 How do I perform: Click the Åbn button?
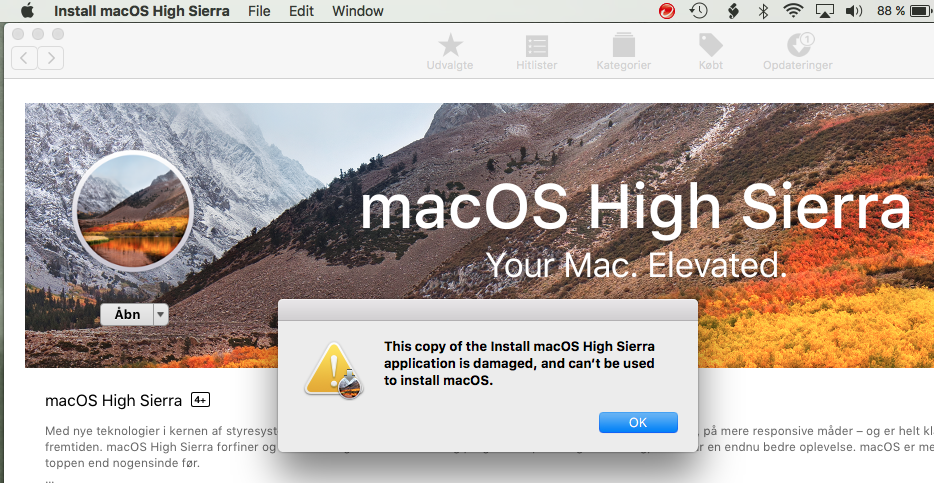127,314
